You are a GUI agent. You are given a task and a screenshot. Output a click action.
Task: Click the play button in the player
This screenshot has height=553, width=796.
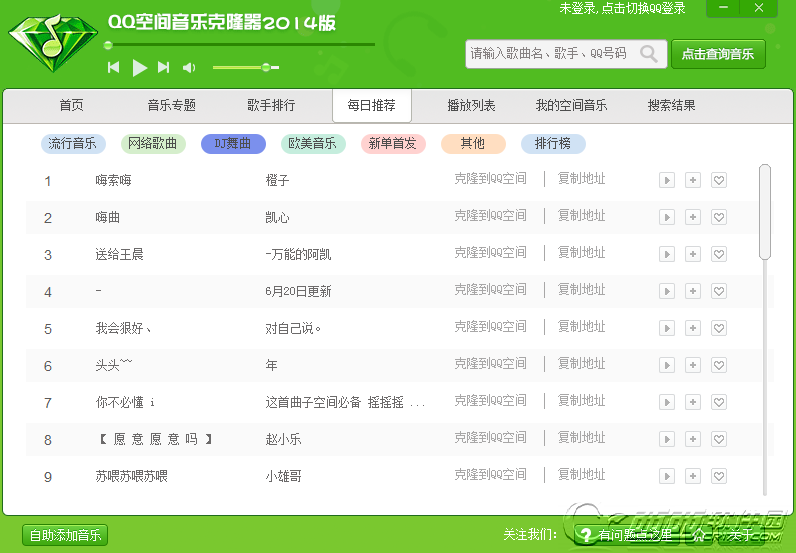(x=140, y=67)
